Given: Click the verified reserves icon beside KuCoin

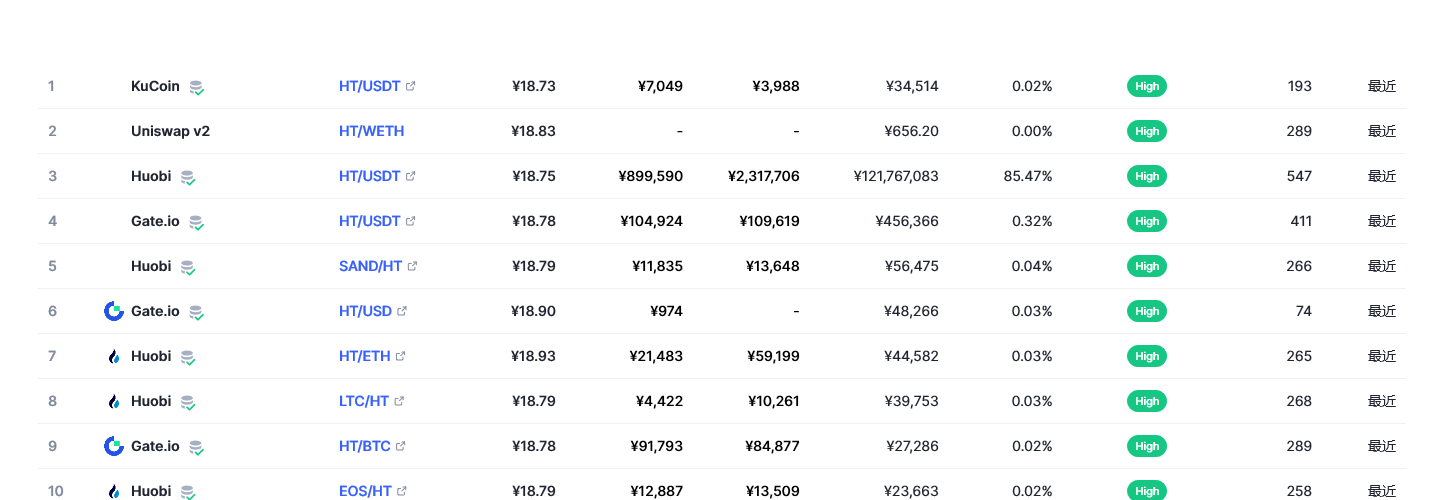Looking at the screenshot, I should click(197, 87).
